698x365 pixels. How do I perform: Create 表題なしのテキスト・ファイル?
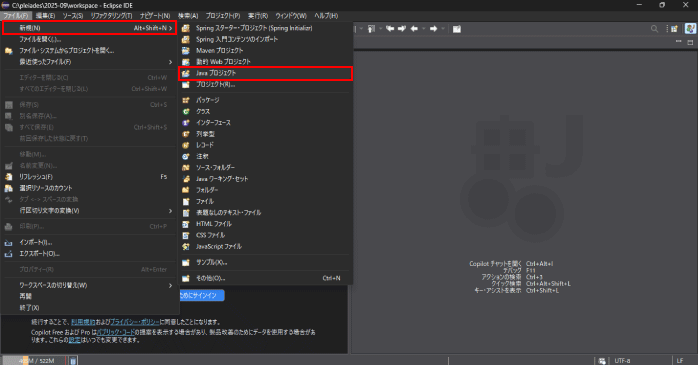pyautogui.click(x=265, y=212)
